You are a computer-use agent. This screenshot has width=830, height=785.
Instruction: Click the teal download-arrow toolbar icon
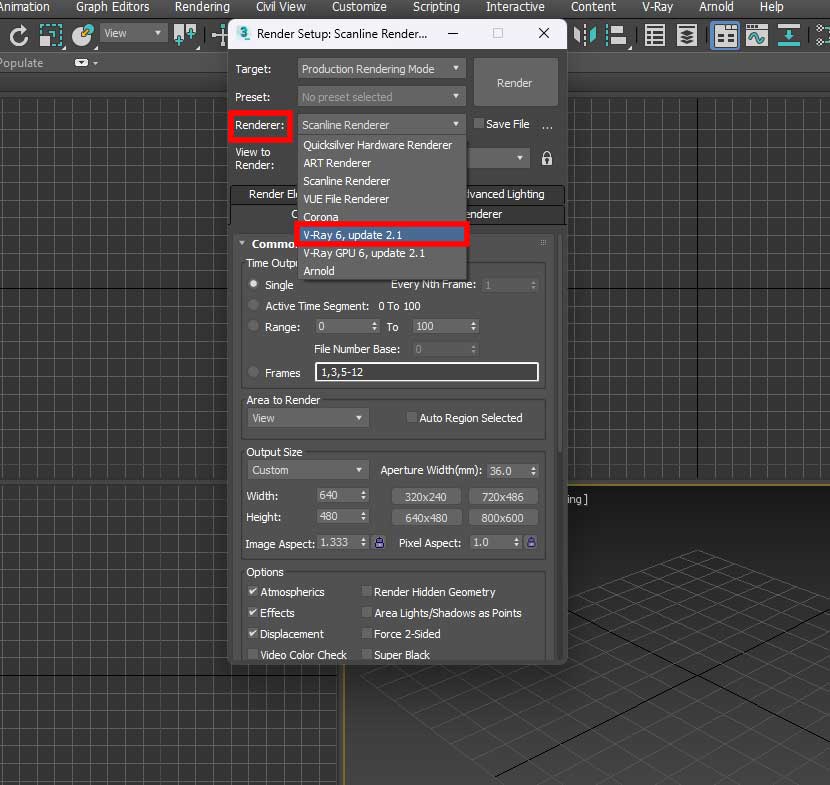coord(788,35)
